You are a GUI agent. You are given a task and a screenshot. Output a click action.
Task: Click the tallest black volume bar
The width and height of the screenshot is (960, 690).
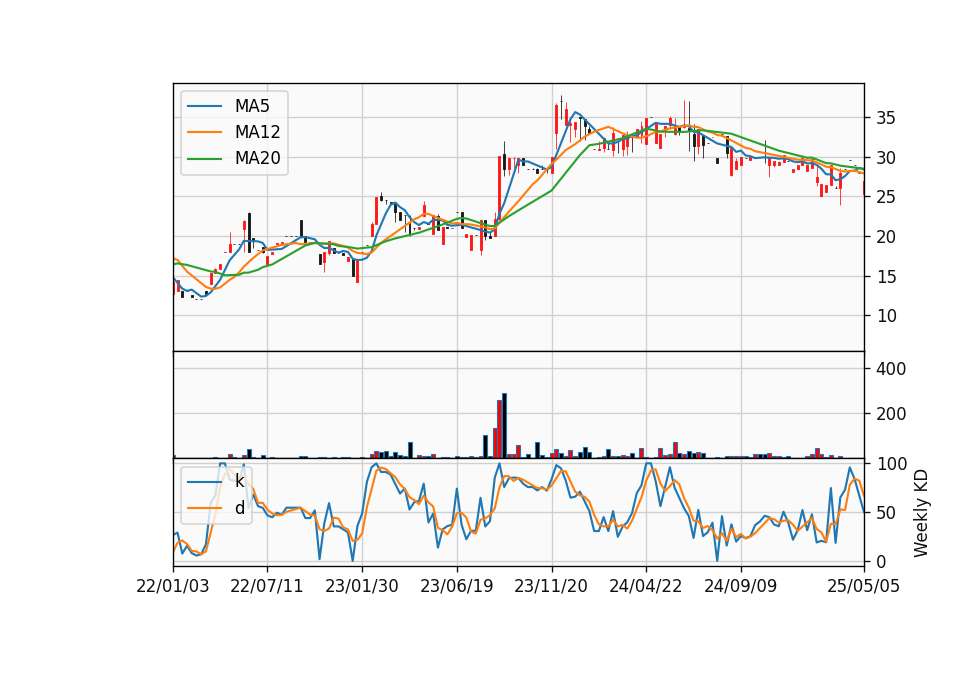tap(504, 426)
